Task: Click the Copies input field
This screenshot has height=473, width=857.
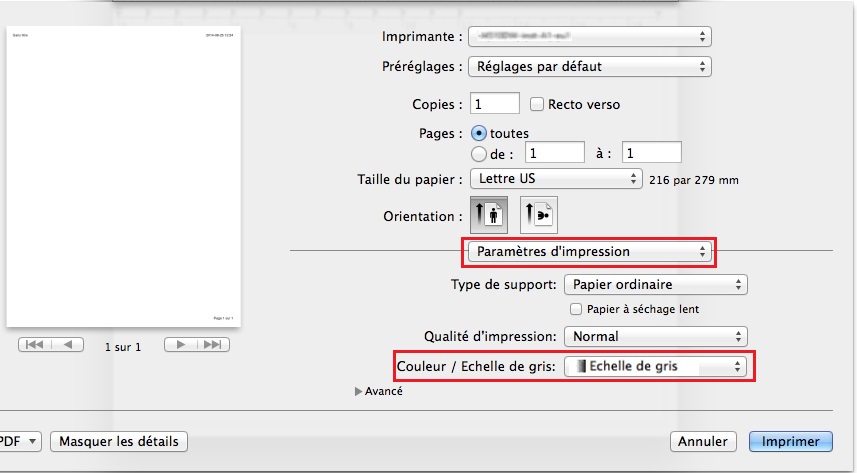Action: tap(495, 103)
